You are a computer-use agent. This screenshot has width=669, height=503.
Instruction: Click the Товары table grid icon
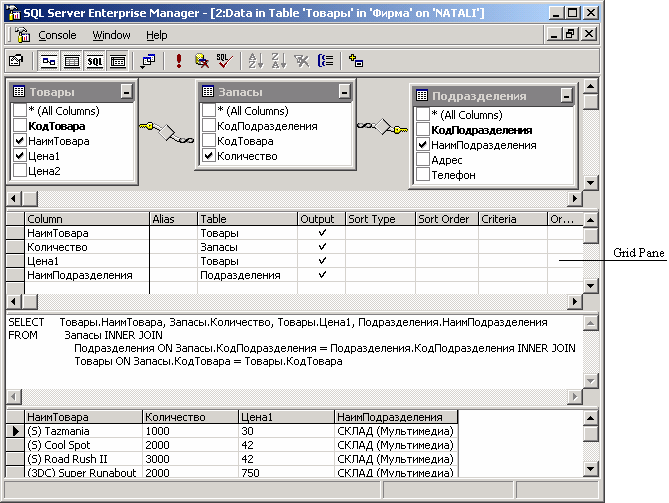pyautogui.click(x=19, y=91)
